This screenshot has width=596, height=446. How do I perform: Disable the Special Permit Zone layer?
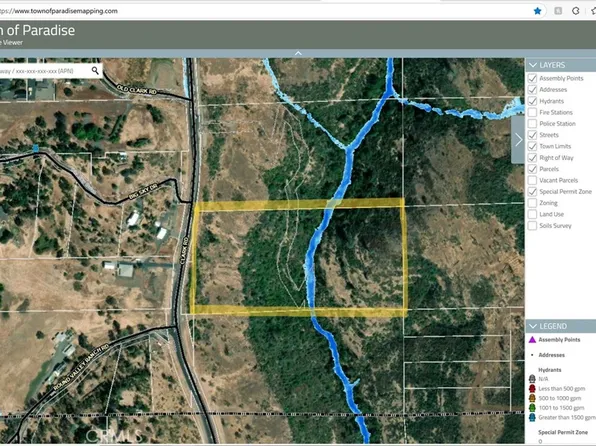(533, 192)
